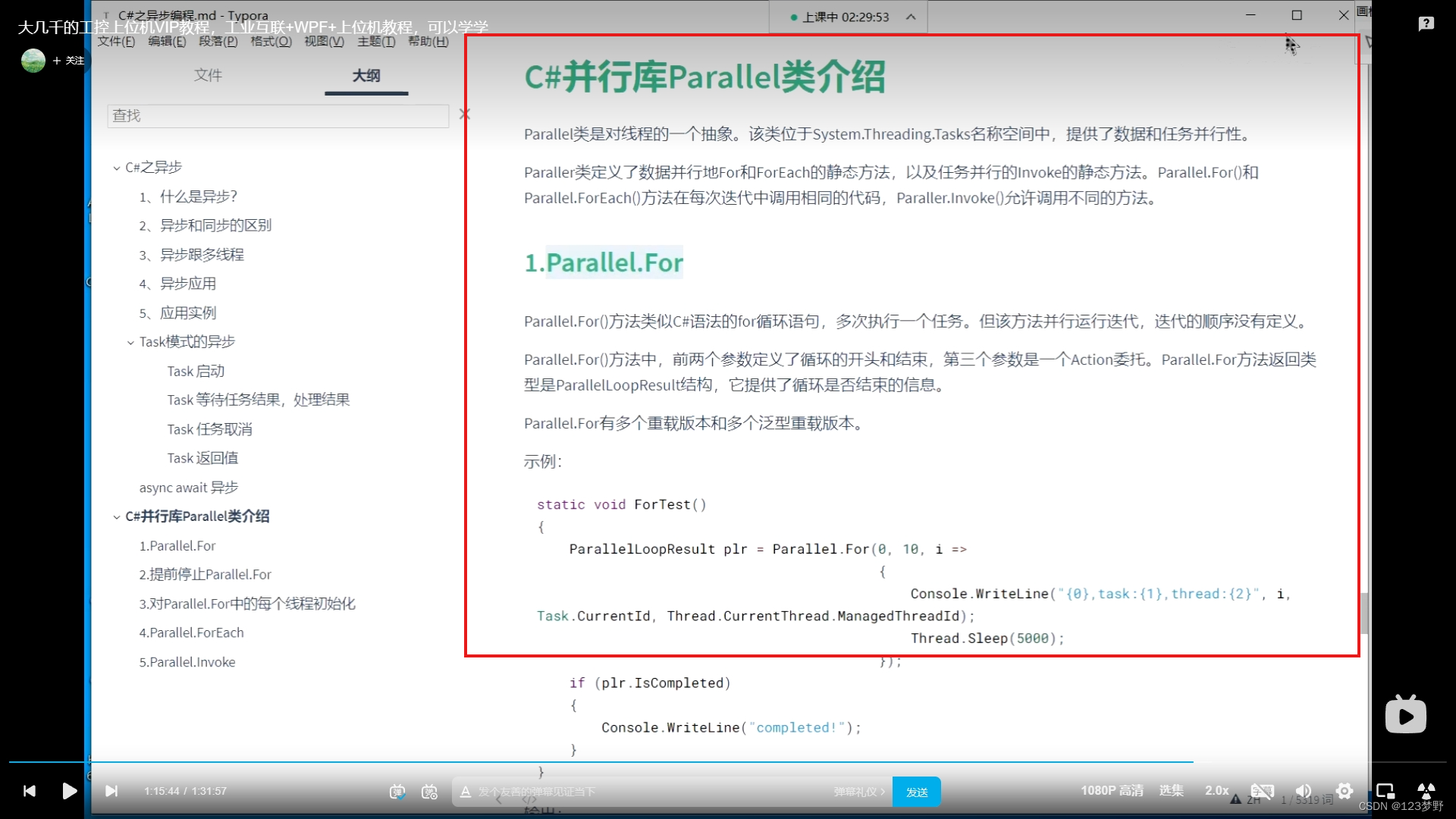Toggle subtitles icon in player bar
This screenshot has width=1456, height=819.
coord(1262,791)
